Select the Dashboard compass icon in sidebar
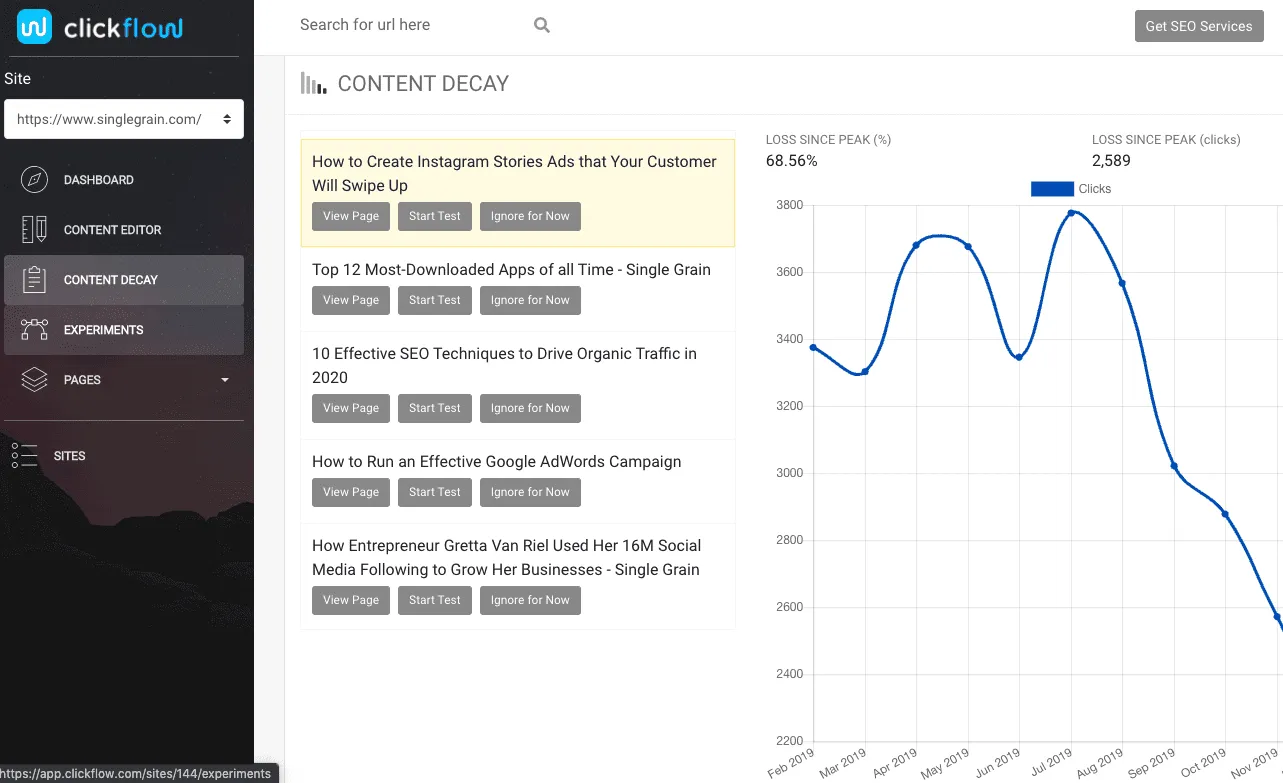Image resolution: width=1283 pixels, height=783 pixels. (33, 179)
